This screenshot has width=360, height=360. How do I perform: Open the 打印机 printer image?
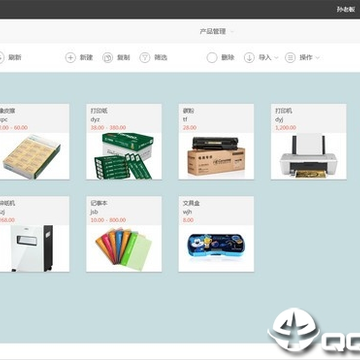tap(308, 156)
